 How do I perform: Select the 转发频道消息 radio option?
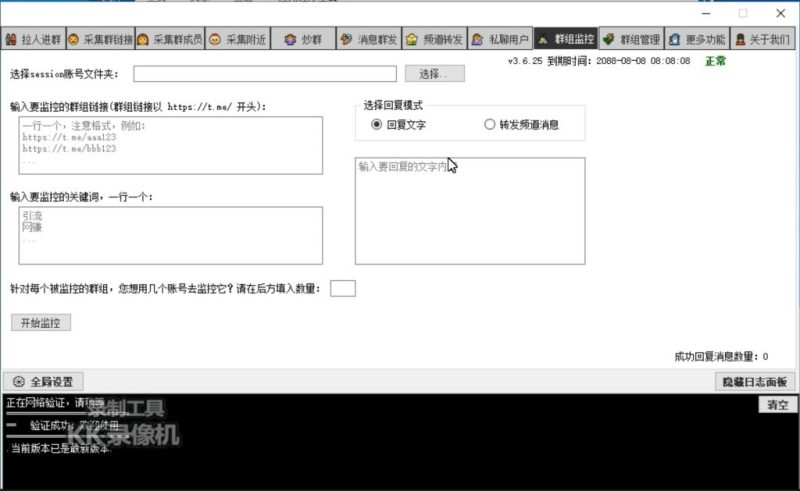(521, 125)
